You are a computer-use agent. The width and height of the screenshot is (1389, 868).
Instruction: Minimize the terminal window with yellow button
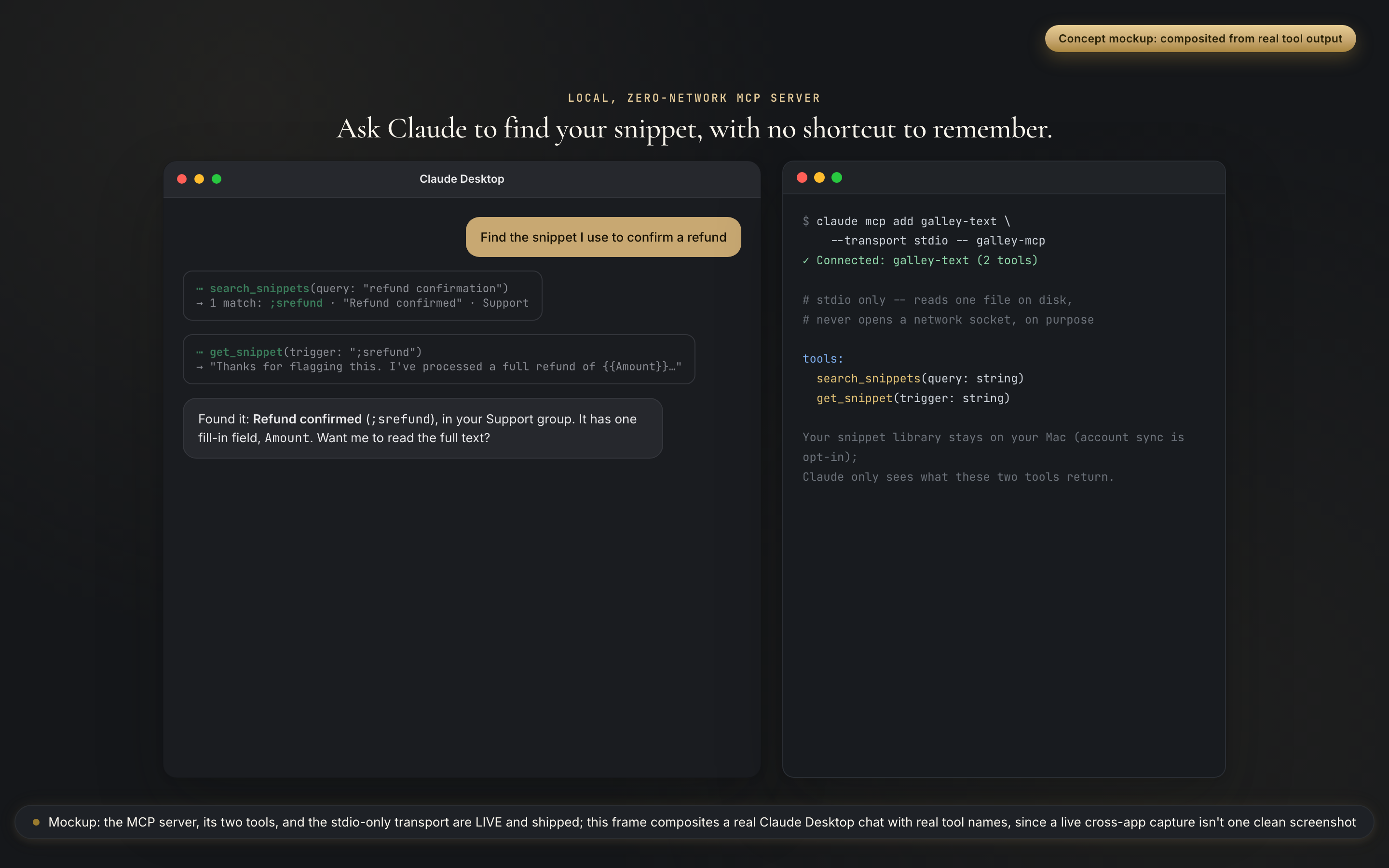click(819, 177)
